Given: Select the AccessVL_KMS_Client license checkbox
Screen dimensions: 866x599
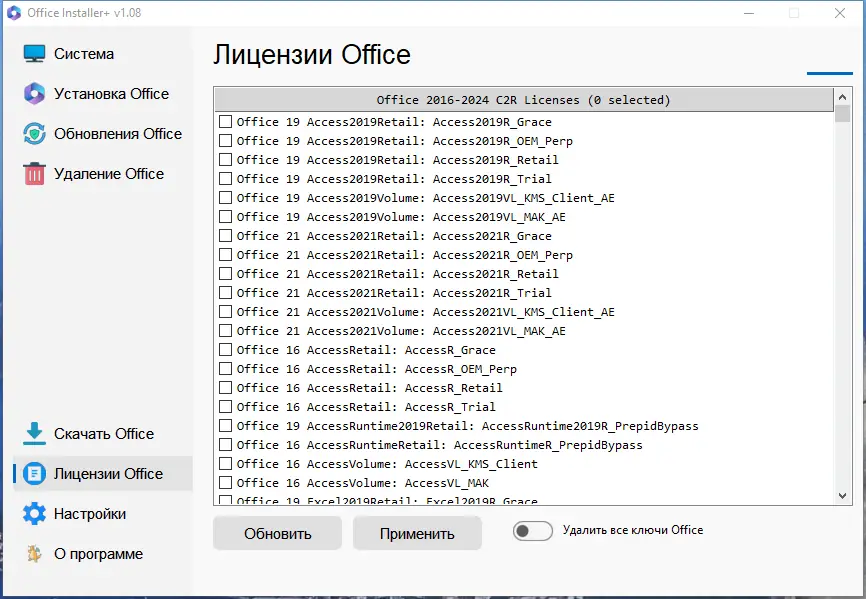Looking at the screenshot, I should (x=226, y=464).
